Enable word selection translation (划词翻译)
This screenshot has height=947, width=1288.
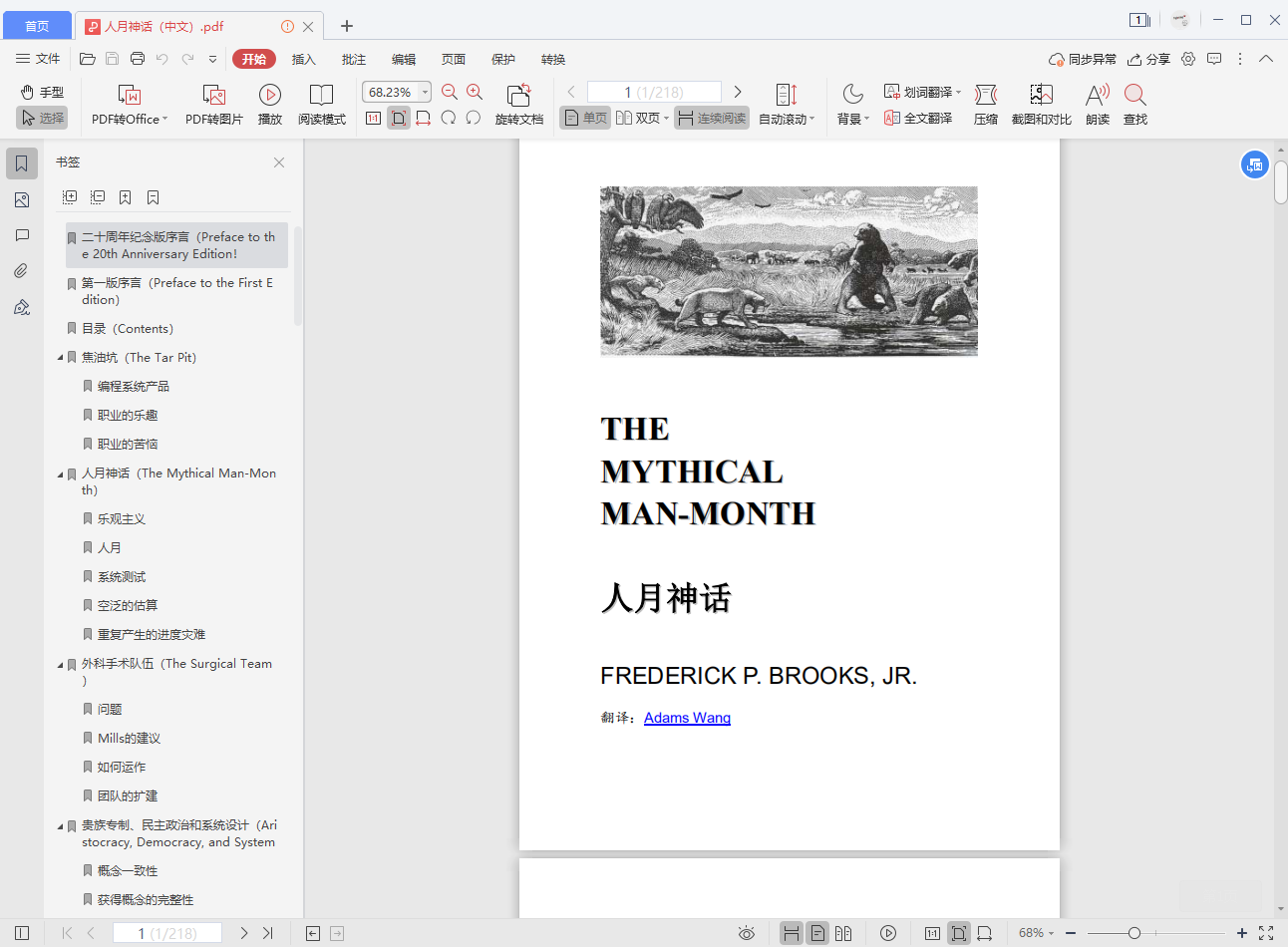(x=922, y=92)
